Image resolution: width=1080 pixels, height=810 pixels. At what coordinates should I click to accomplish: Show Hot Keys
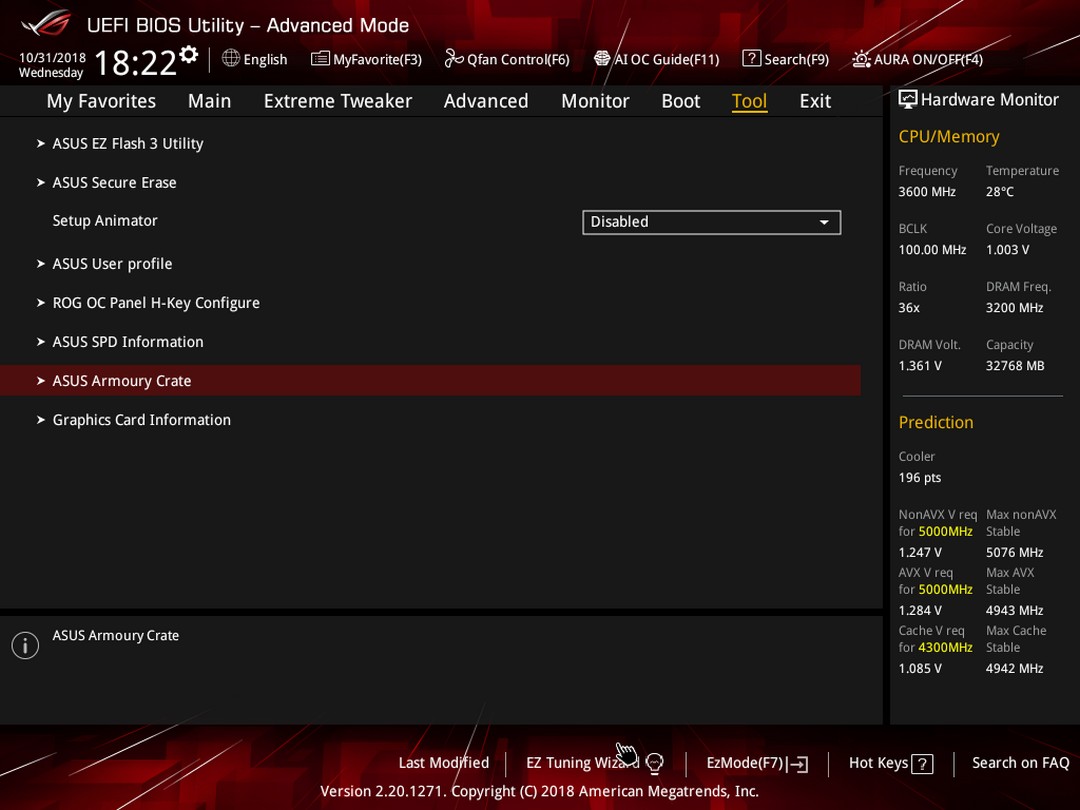(891, 762)
